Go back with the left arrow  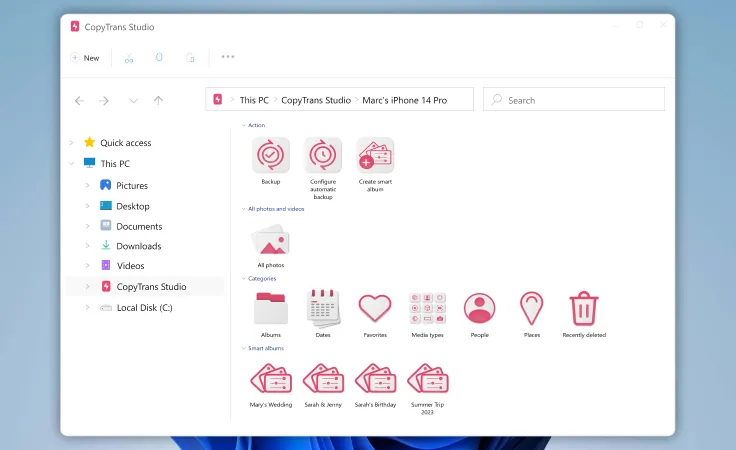coord(79,100)
